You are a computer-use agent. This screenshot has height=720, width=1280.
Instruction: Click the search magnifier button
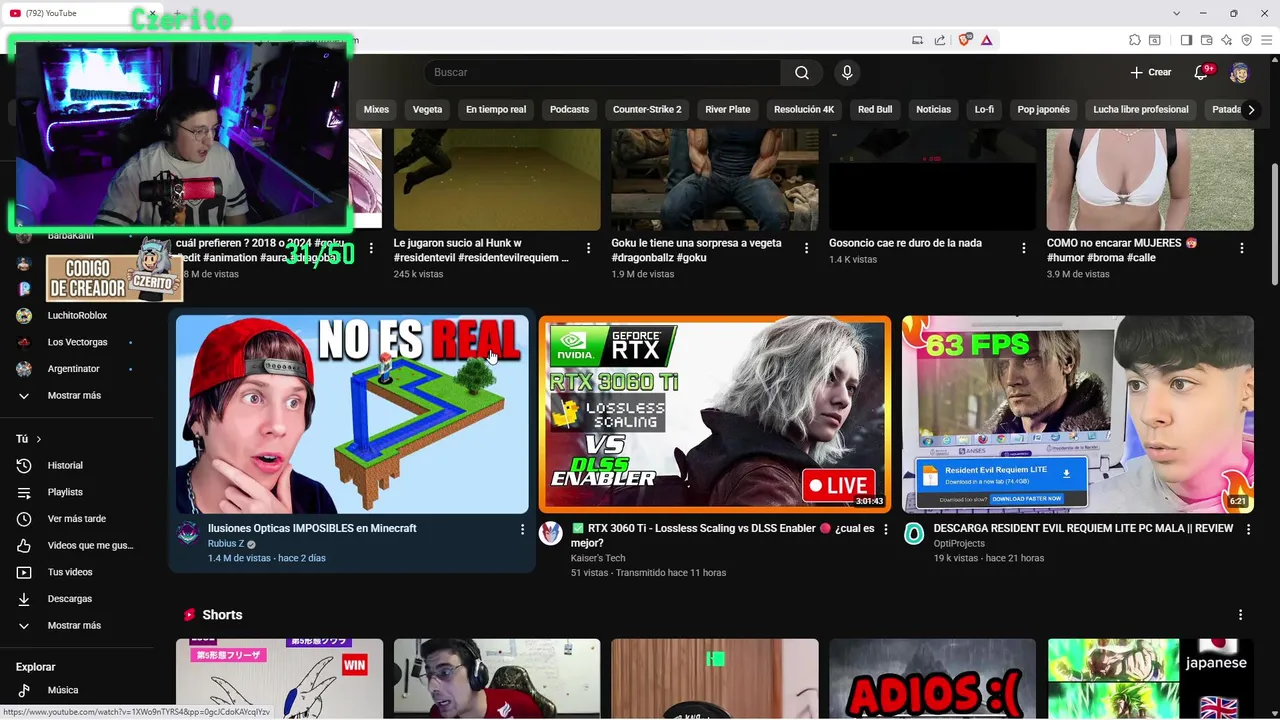(x=802, y=72)
